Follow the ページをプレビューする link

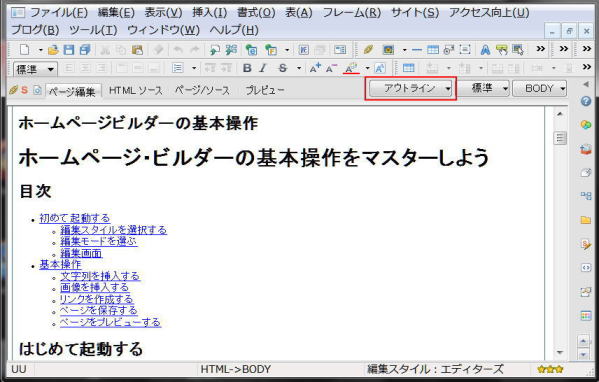110,322
